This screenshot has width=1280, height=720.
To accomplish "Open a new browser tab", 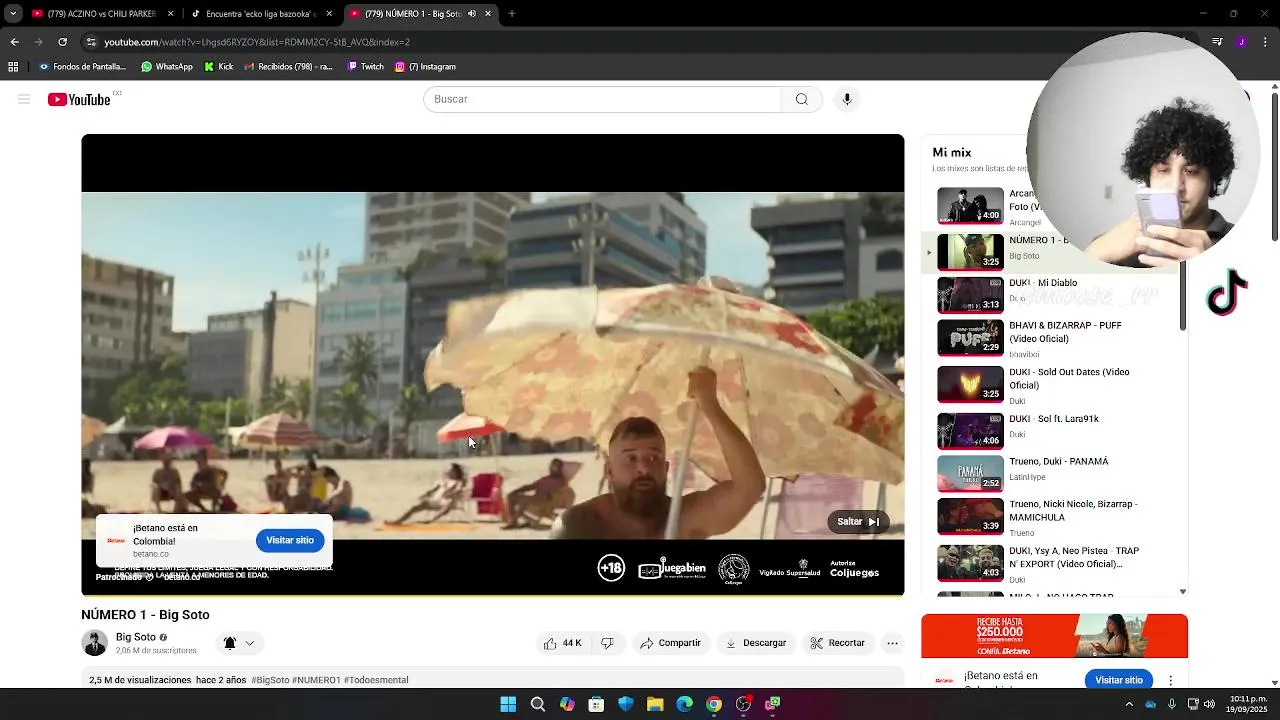I will pos(511,14).
